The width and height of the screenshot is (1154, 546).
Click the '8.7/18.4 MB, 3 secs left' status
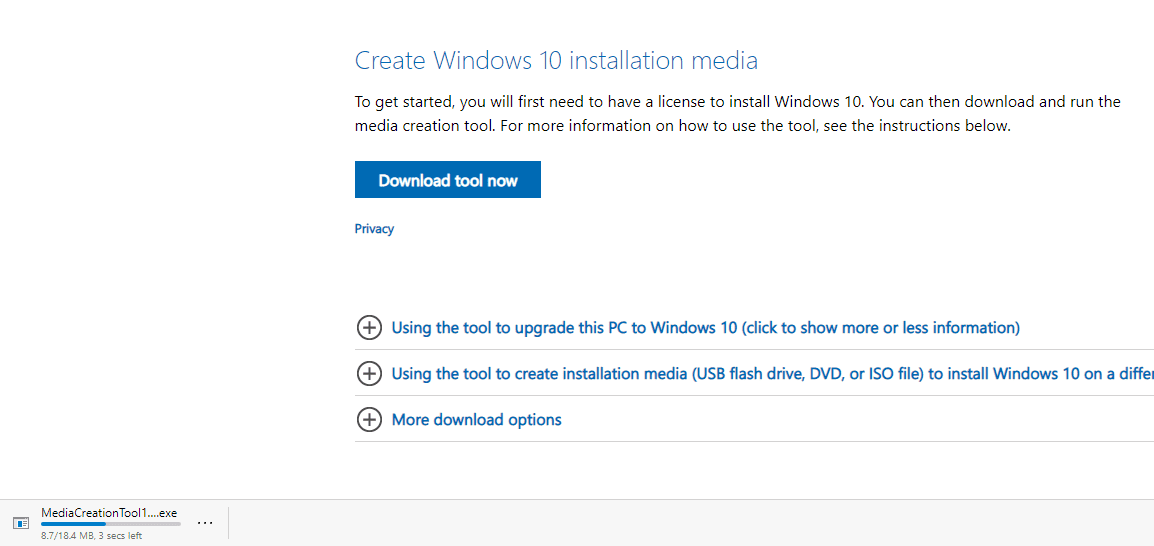[91, 536]
